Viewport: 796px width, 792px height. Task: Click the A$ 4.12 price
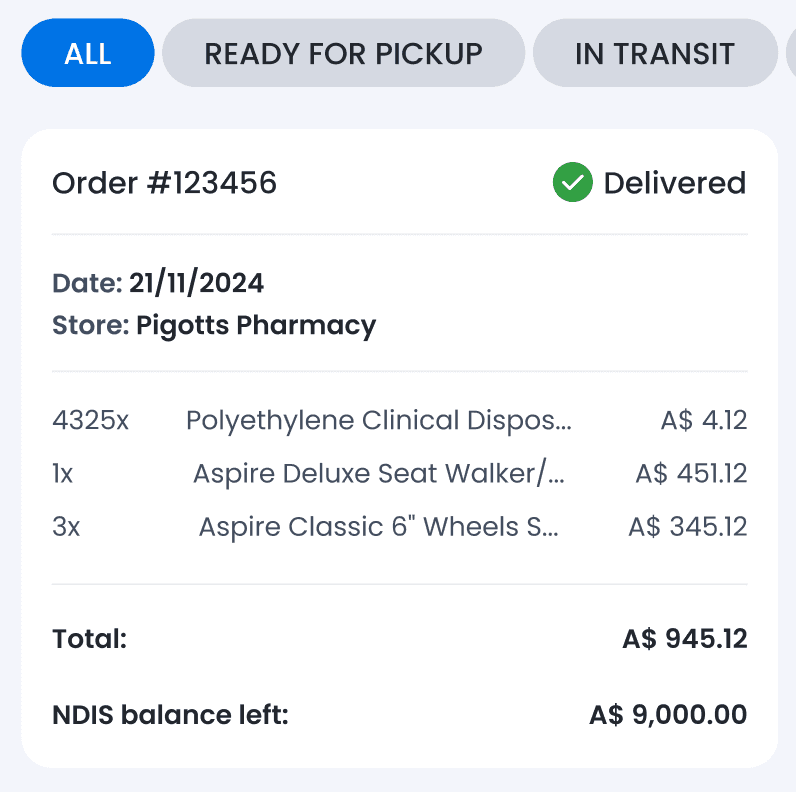pyautogui.click(x=704, y=420)
